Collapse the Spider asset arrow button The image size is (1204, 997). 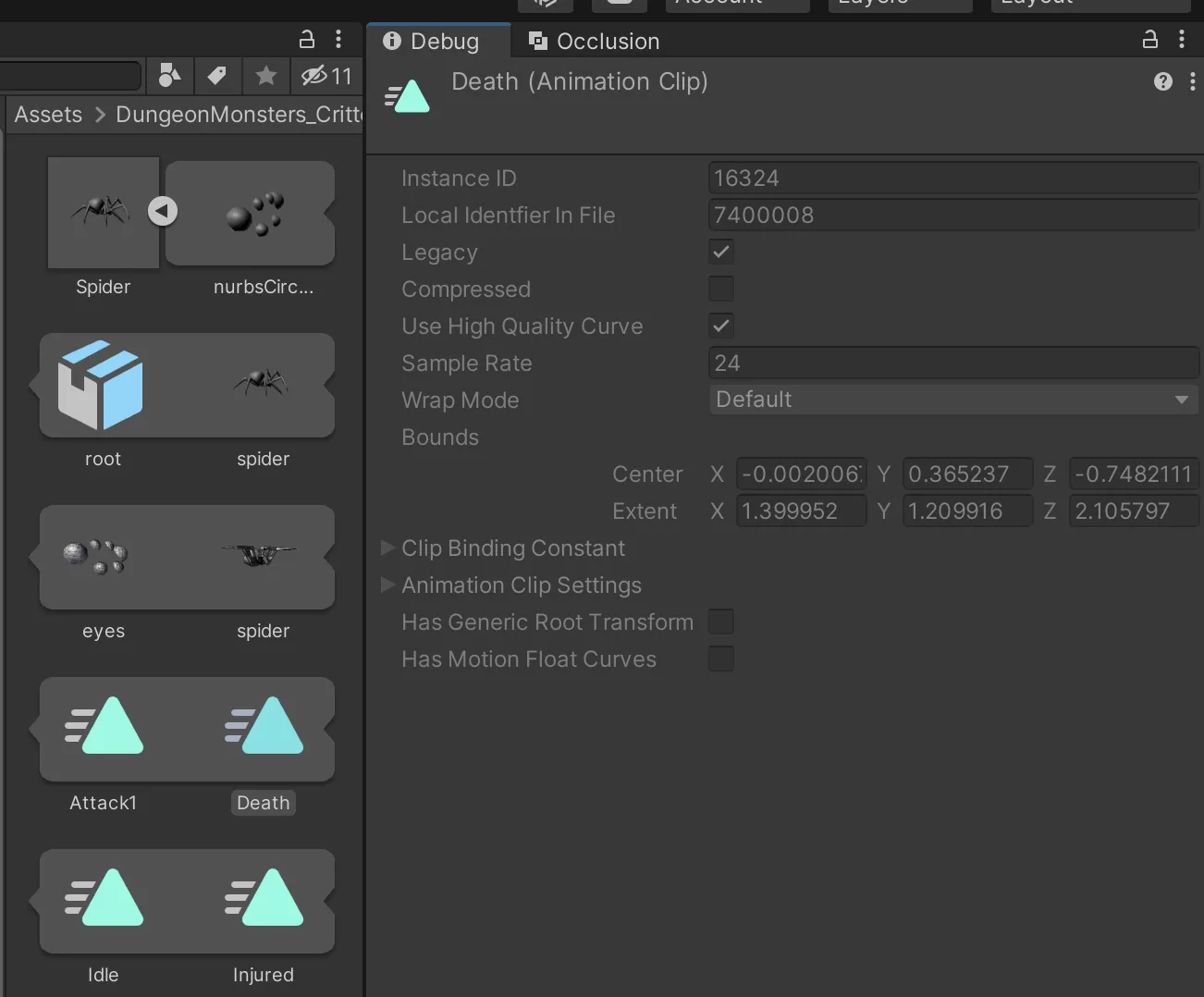tap(163, 211)
